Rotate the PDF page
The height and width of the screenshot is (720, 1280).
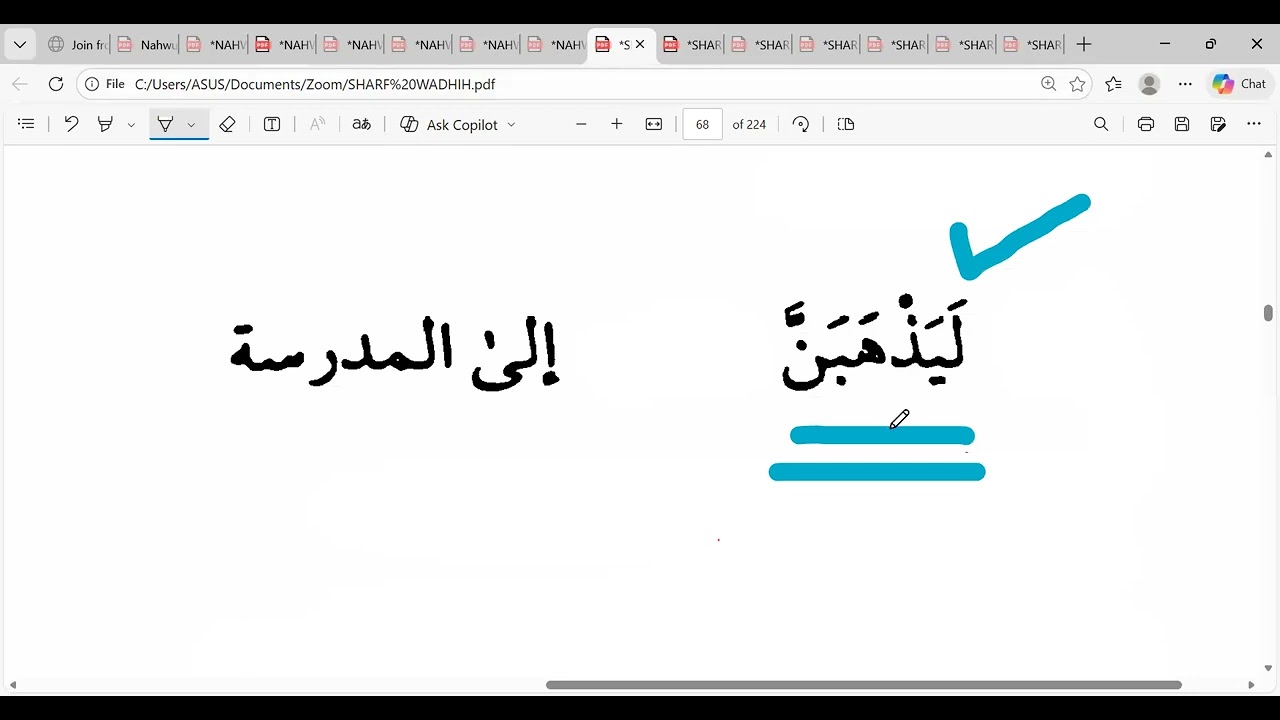pyautogui.click(x=801, y=124)
